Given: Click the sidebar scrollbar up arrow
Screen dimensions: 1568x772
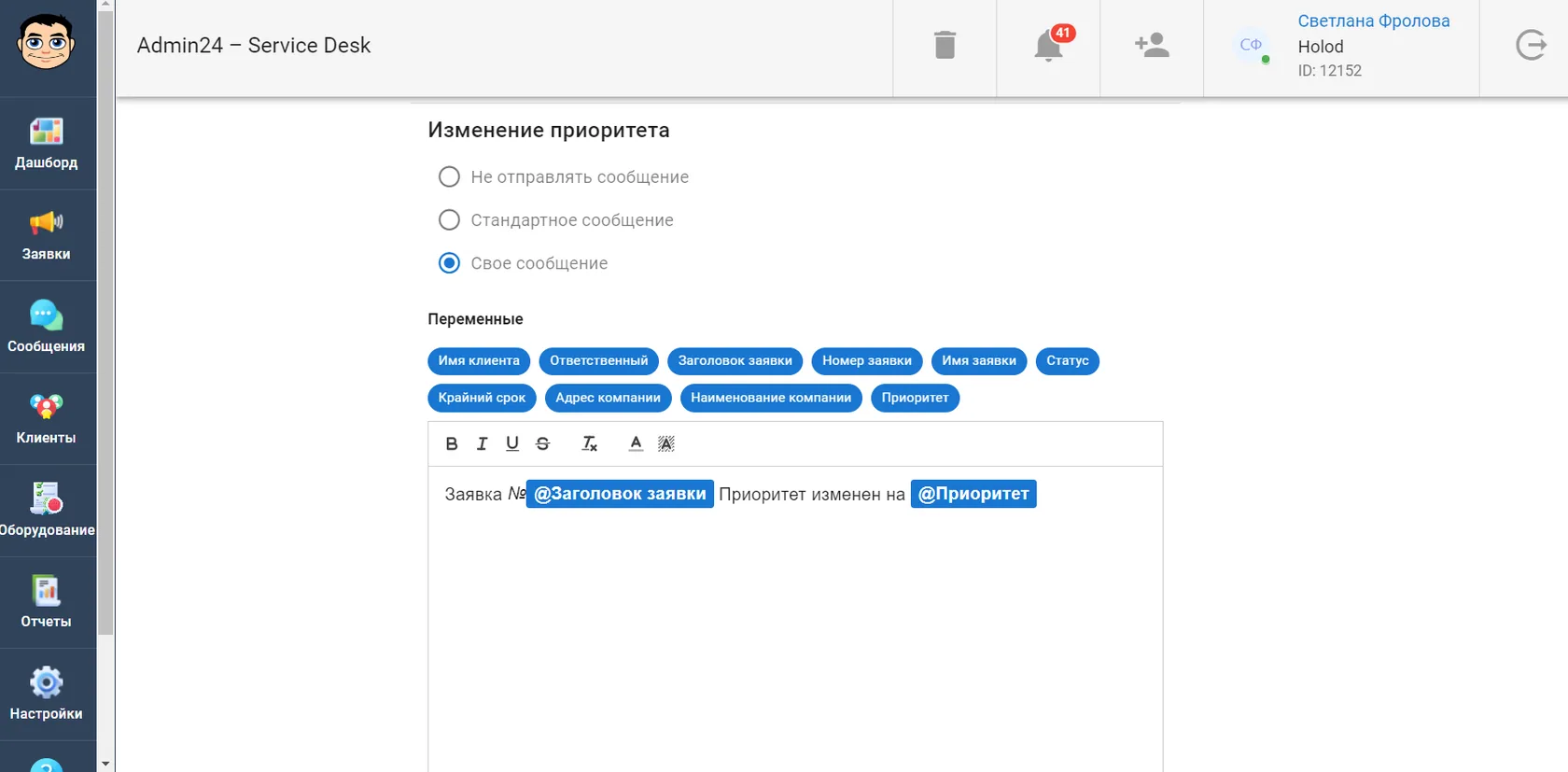Looking at the screenshot, I should point(105,5).
